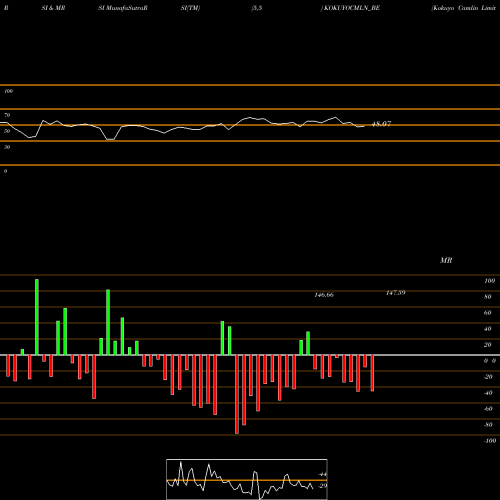Click the '(5,5' parameter text in header
The image size is (500, 500).
pos(257,8)
